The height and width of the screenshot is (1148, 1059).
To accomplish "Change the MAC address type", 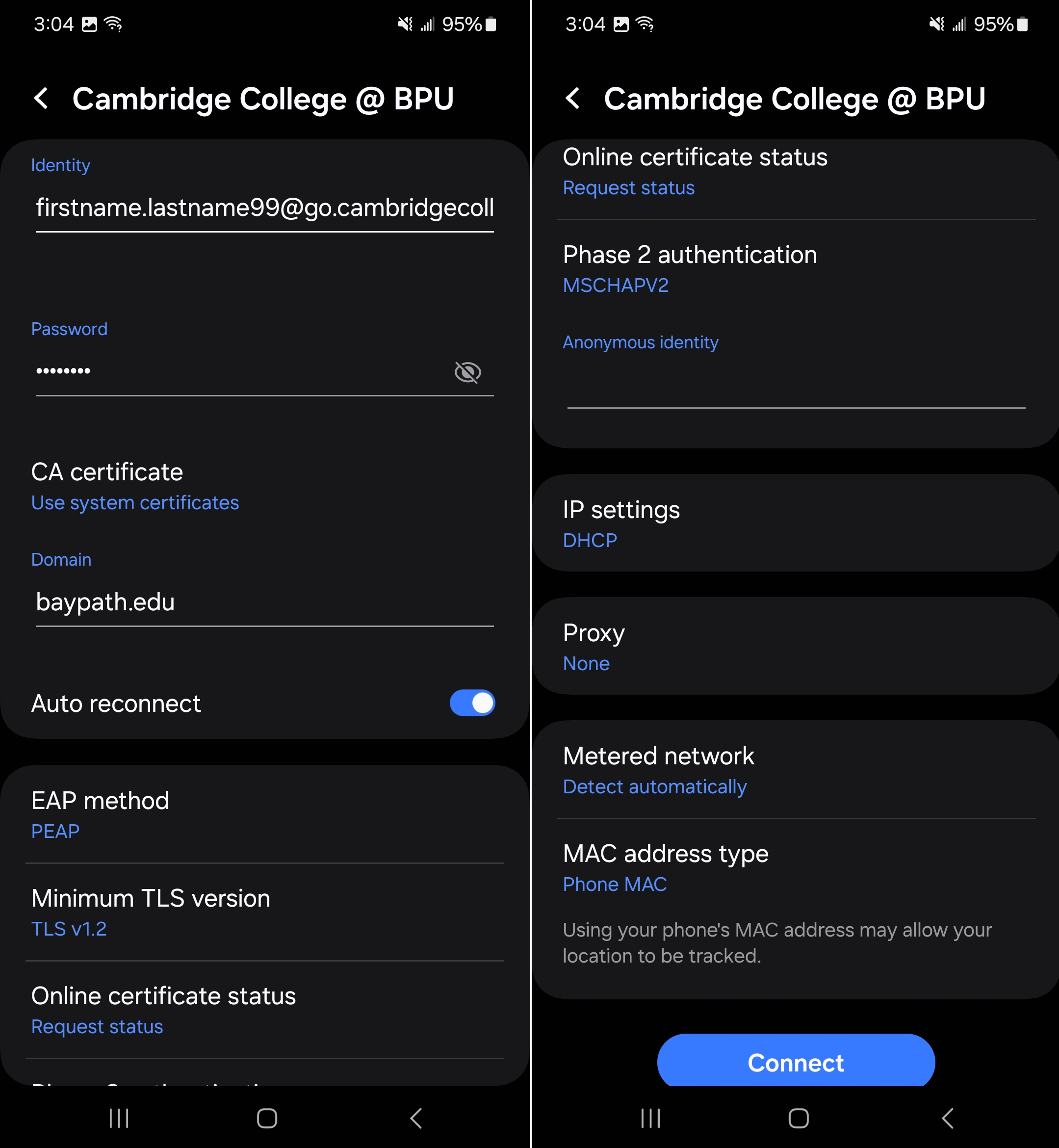I will coord(665,868).
